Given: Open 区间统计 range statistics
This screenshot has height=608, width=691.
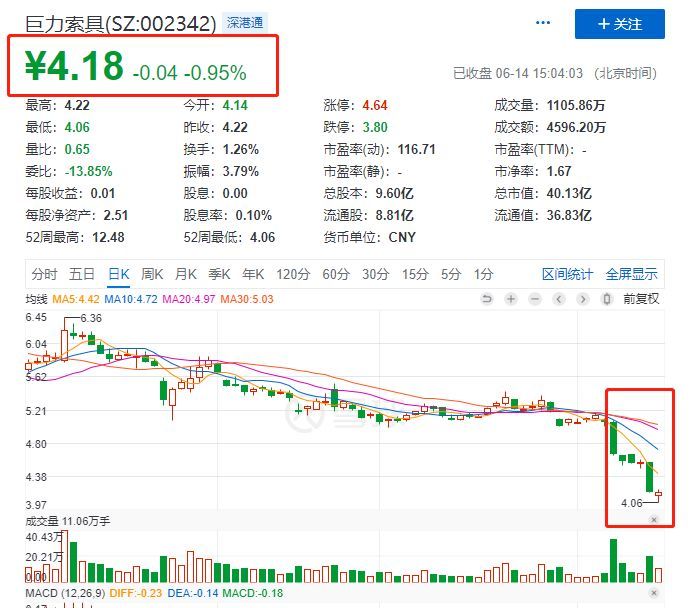Looking at the screenshot, I should coord(567,274).
